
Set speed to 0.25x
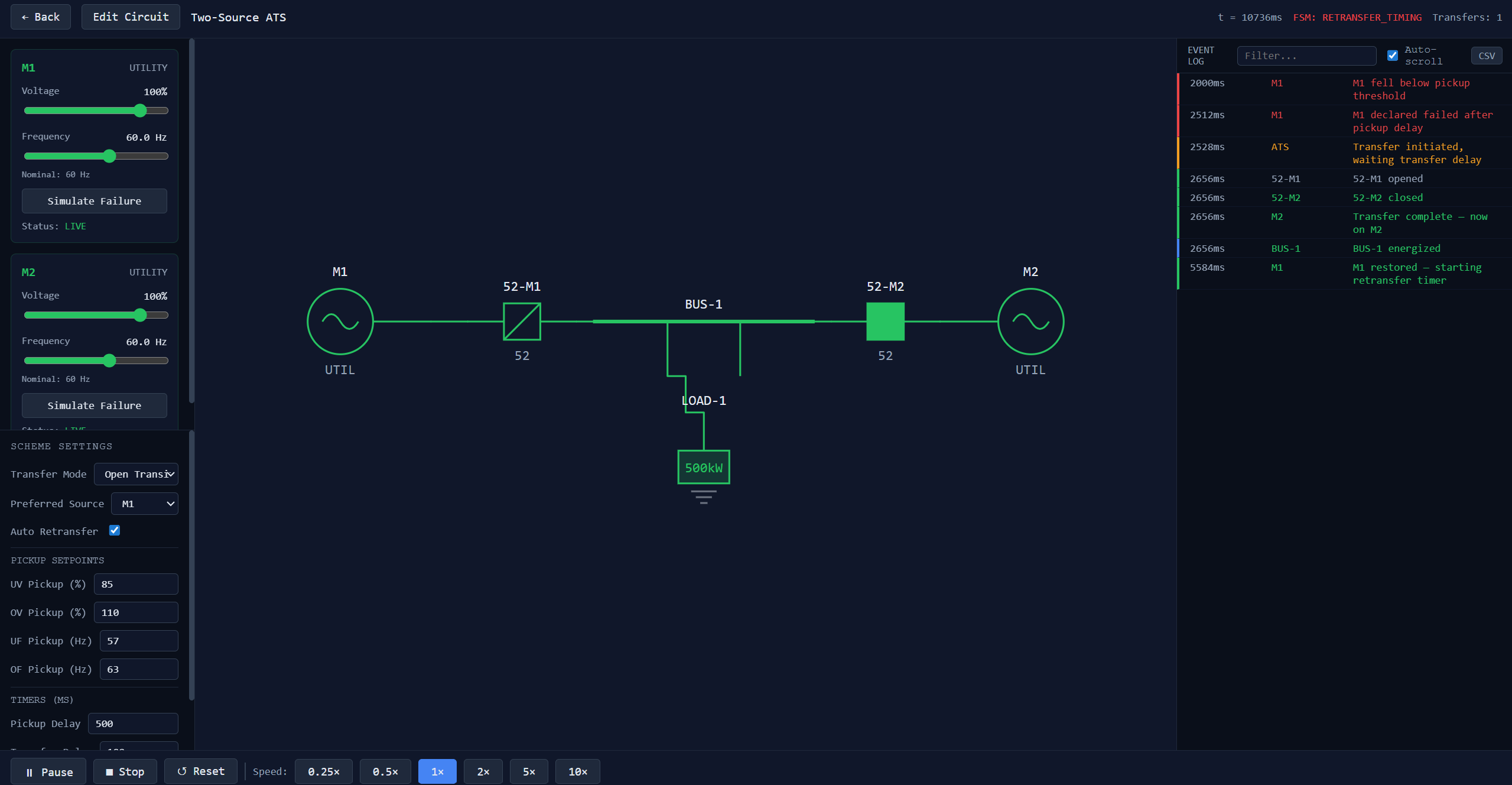324,772
